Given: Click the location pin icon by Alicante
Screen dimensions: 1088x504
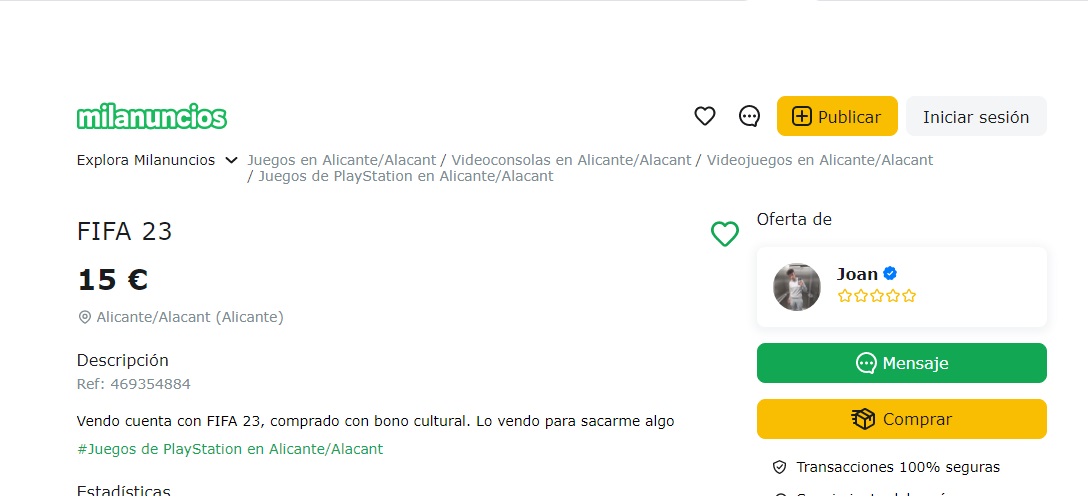Looking at the screenshot, I should click(x=85, y=317).
